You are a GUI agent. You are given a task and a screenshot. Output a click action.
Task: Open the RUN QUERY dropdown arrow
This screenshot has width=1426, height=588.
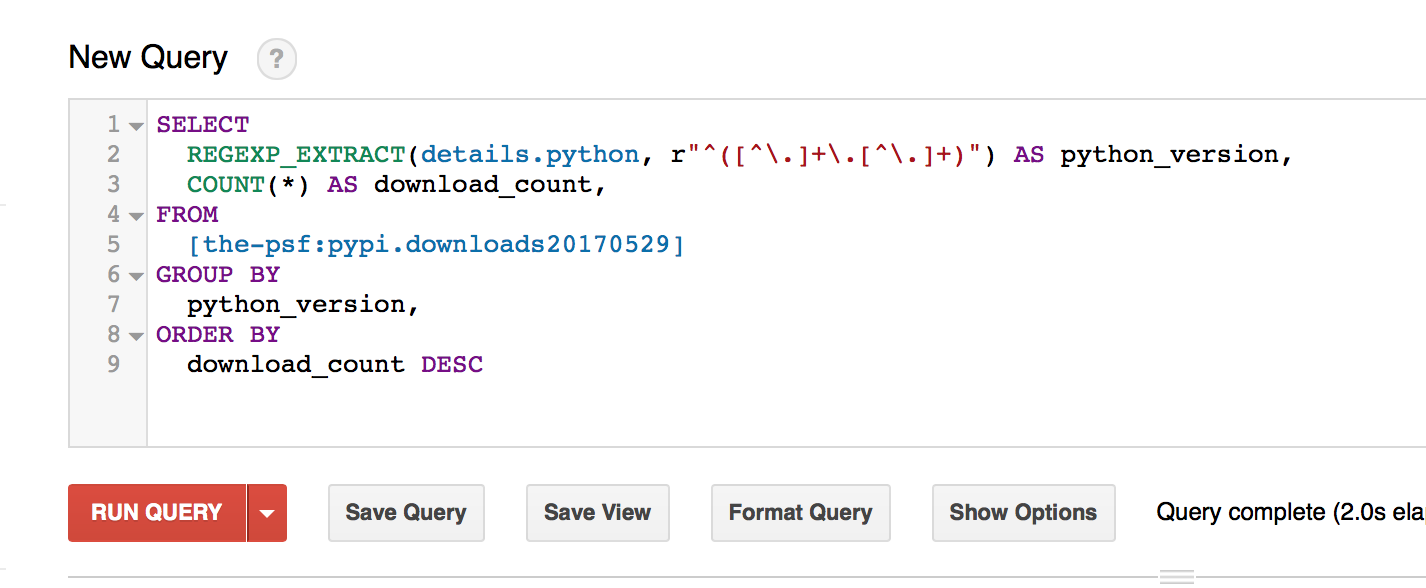click(x=268, y=512)
